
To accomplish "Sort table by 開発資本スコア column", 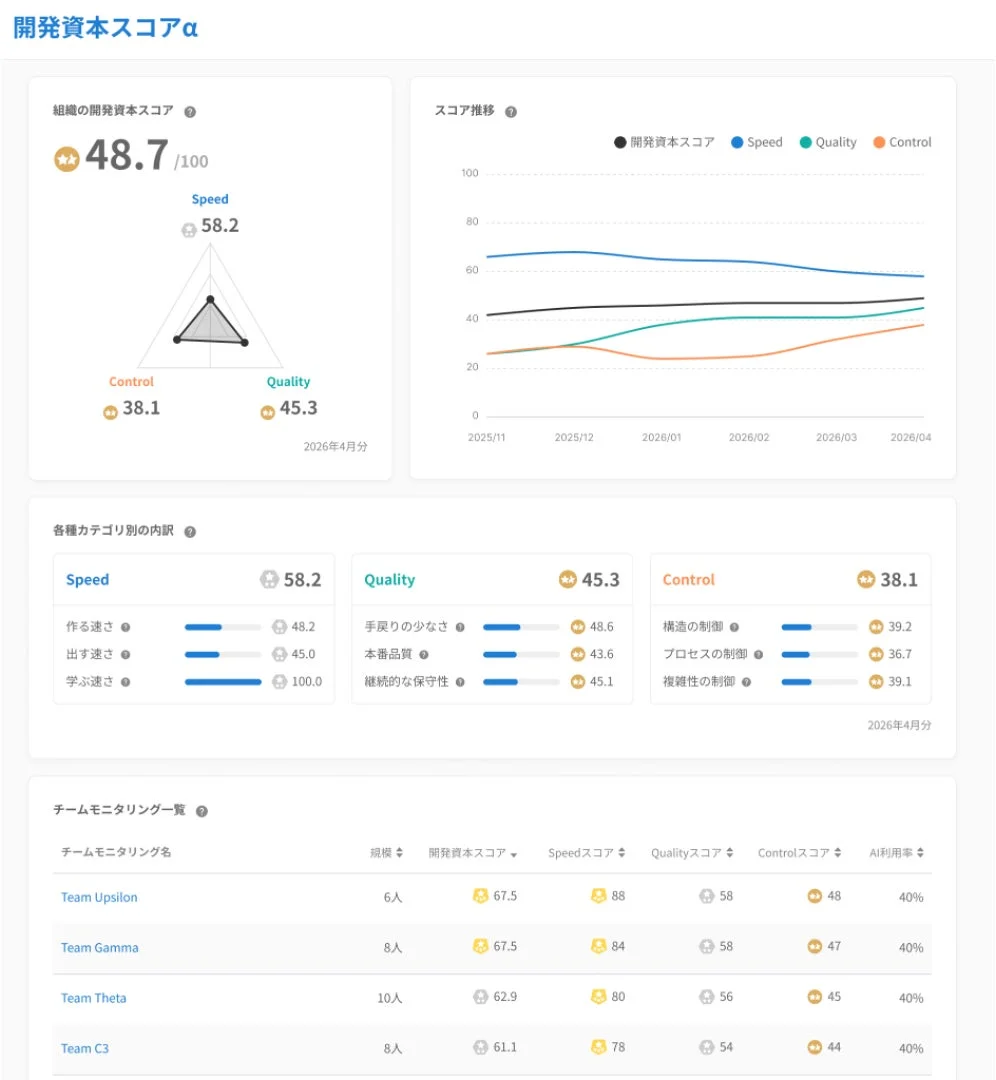I will (473, 853).
